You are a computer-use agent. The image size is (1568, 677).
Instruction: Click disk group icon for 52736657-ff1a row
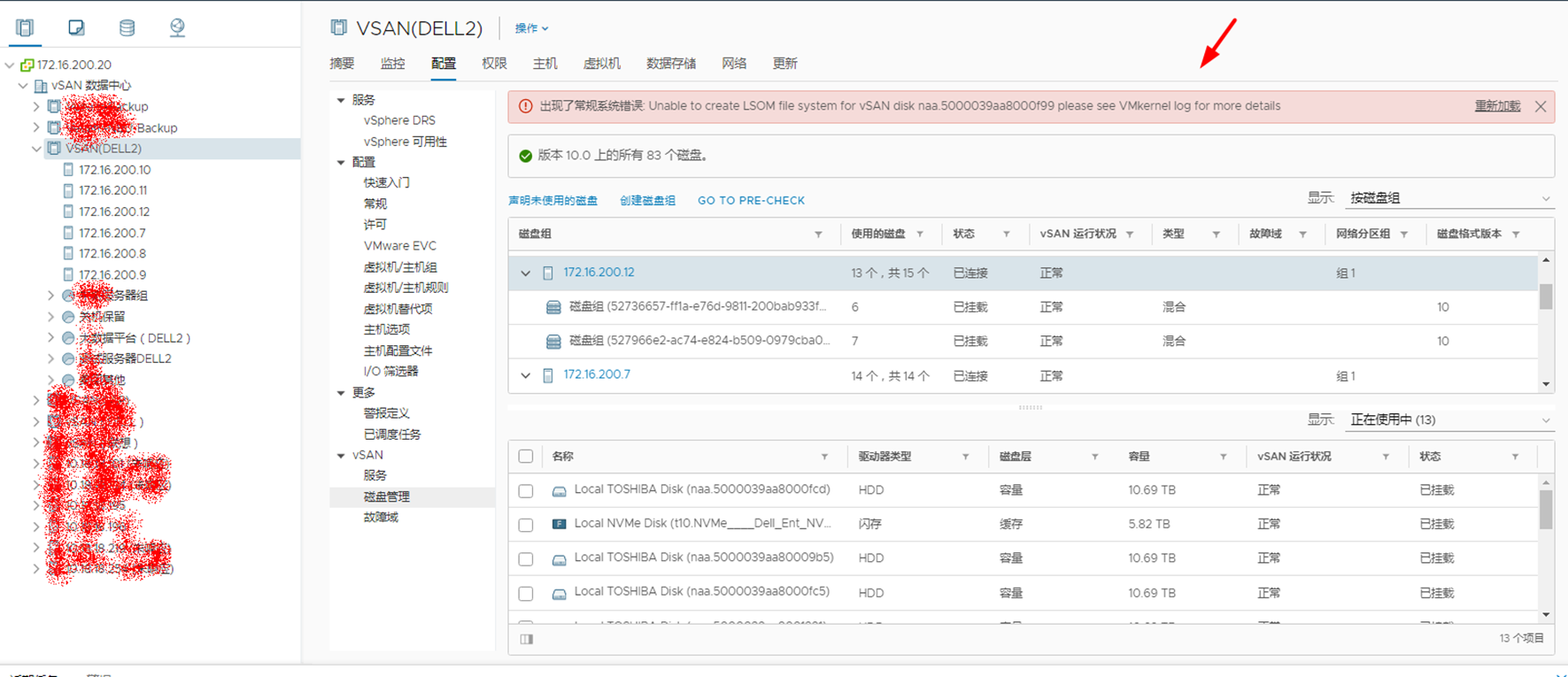(553, 307)
